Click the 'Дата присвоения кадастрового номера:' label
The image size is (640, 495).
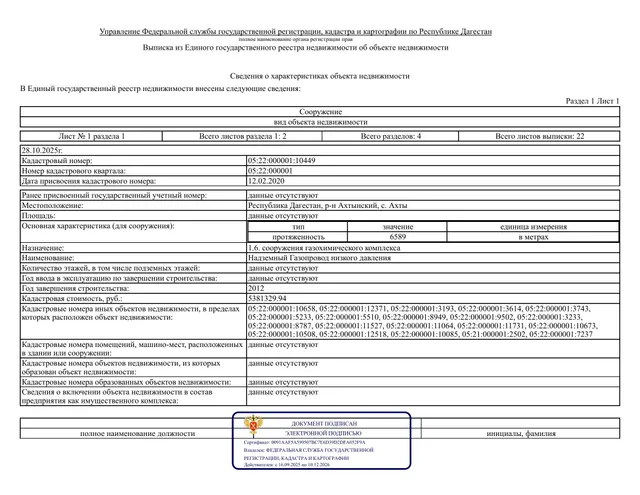[x=89, y=181]
